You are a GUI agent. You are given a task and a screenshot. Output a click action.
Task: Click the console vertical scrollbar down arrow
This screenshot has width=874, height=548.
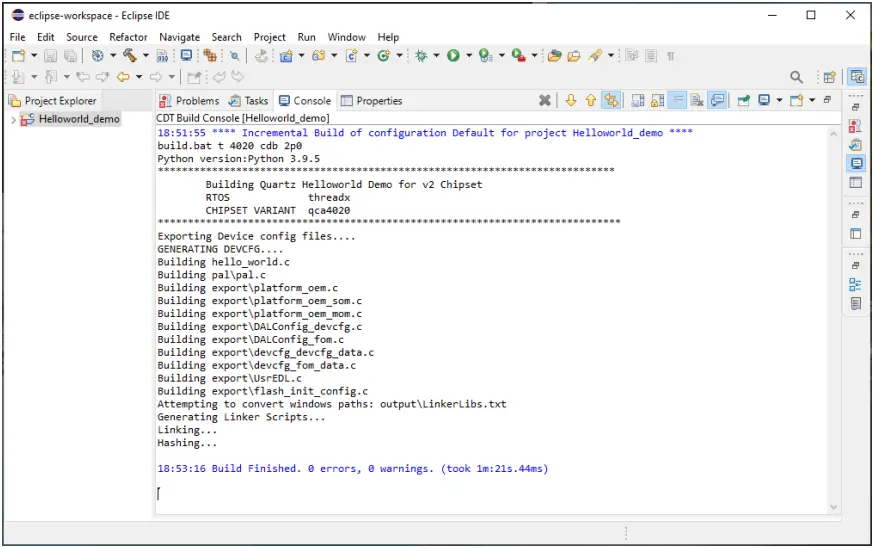click(x=834, y=508)
